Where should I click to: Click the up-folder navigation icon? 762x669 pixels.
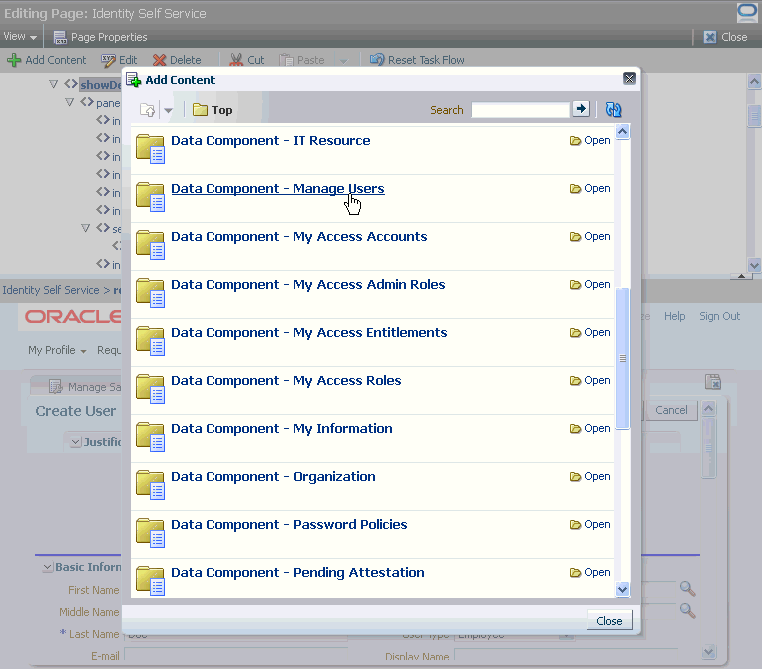[x=147, y=110]
